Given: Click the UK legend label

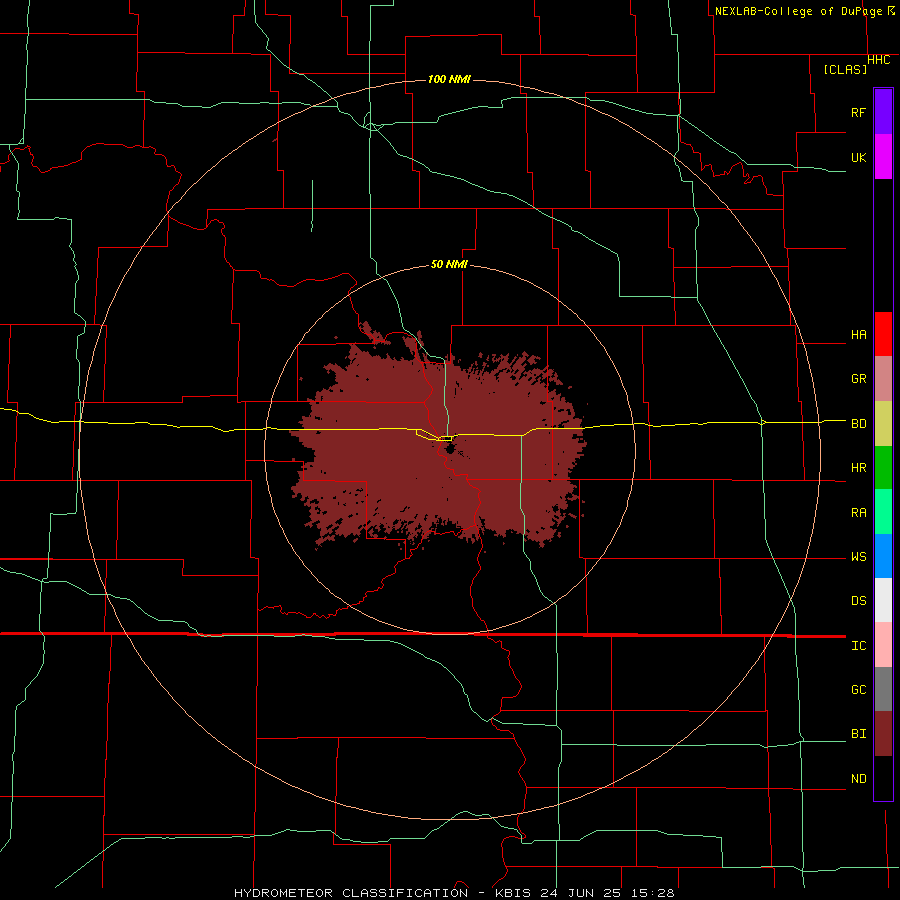Looking at the screenshot, I should pos(858,157).
